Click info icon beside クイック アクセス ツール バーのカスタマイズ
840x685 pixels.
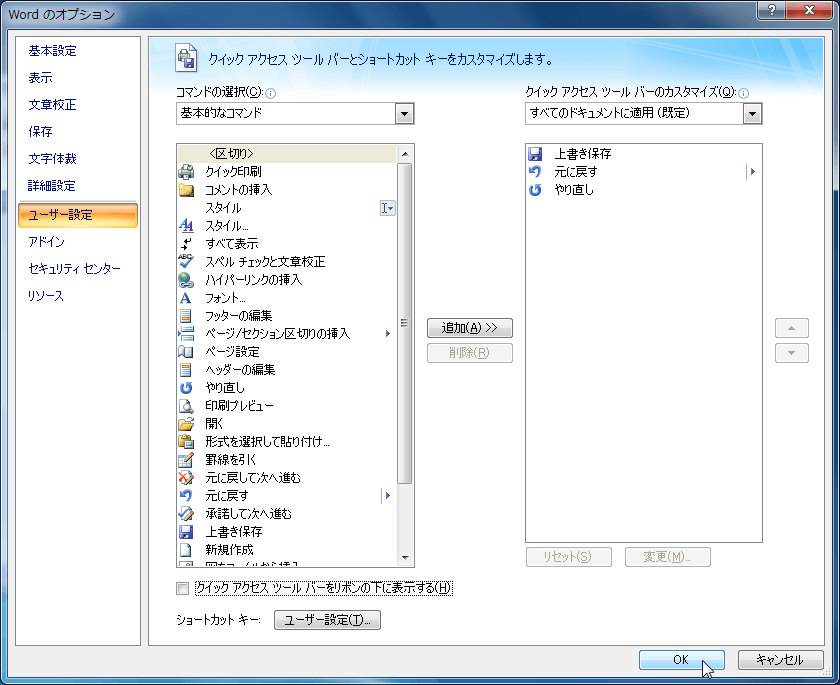[743, 93]
